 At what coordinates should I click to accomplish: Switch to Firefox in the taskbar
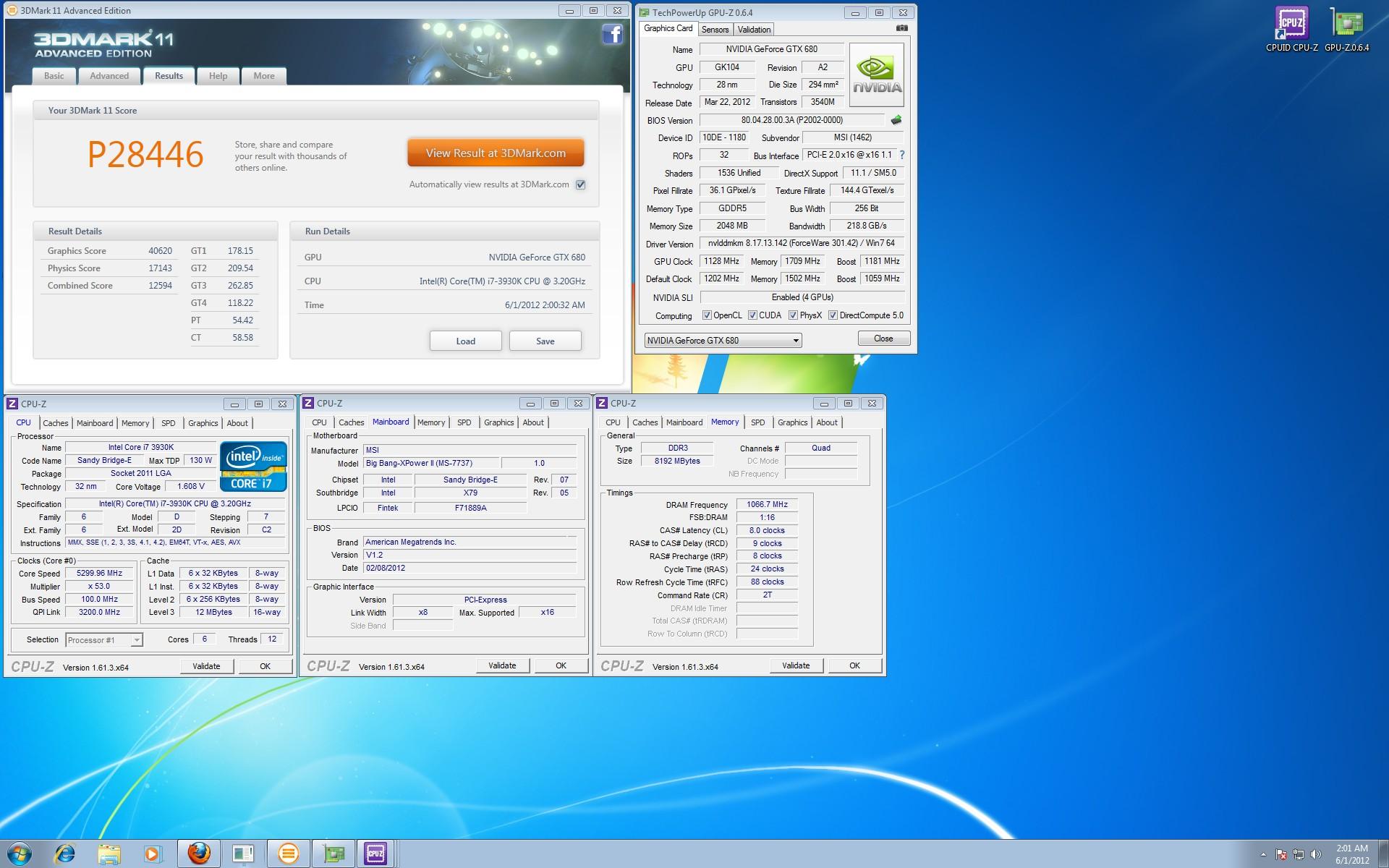point(199,854)
